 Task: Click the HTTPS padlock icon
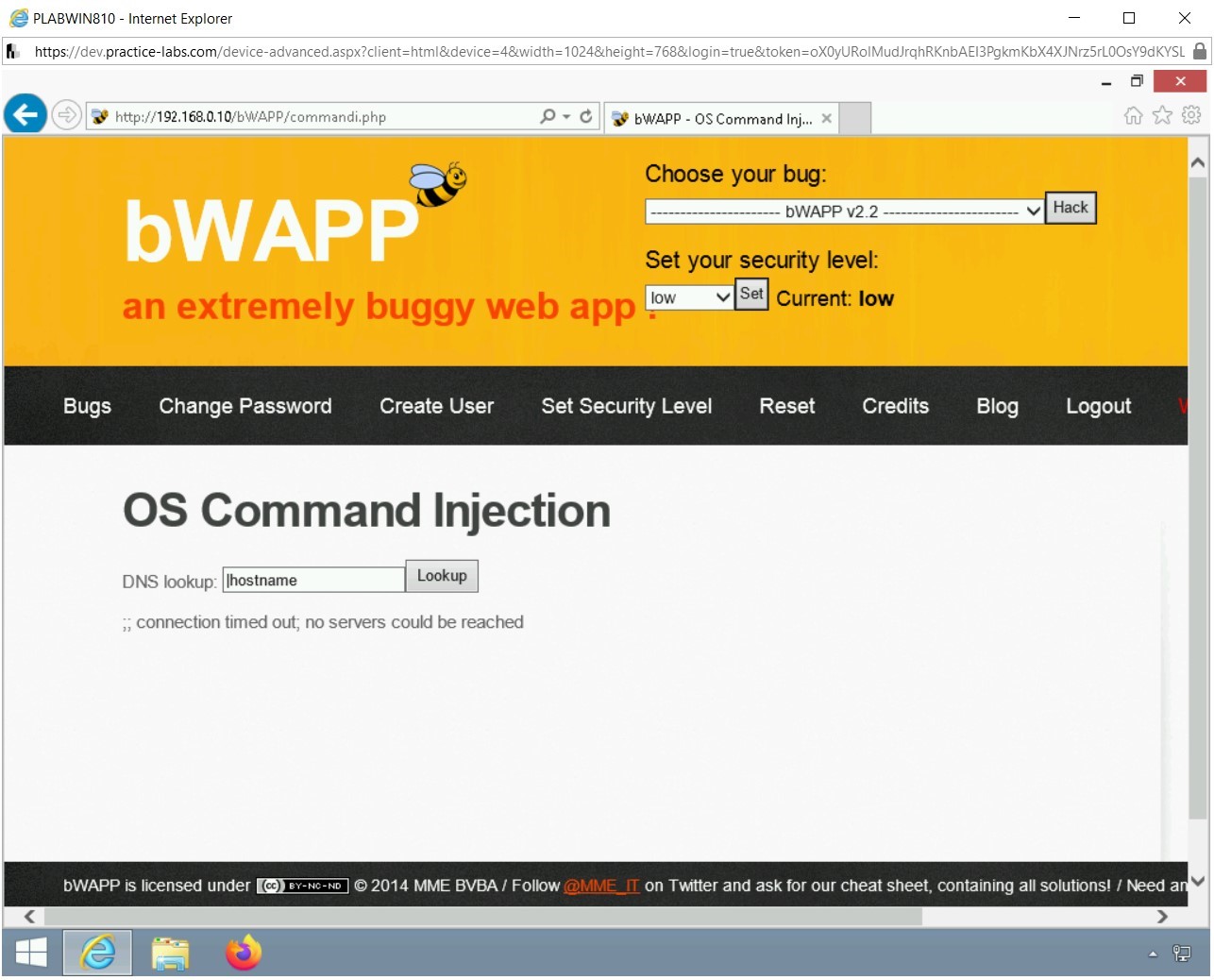[1201, 52]
